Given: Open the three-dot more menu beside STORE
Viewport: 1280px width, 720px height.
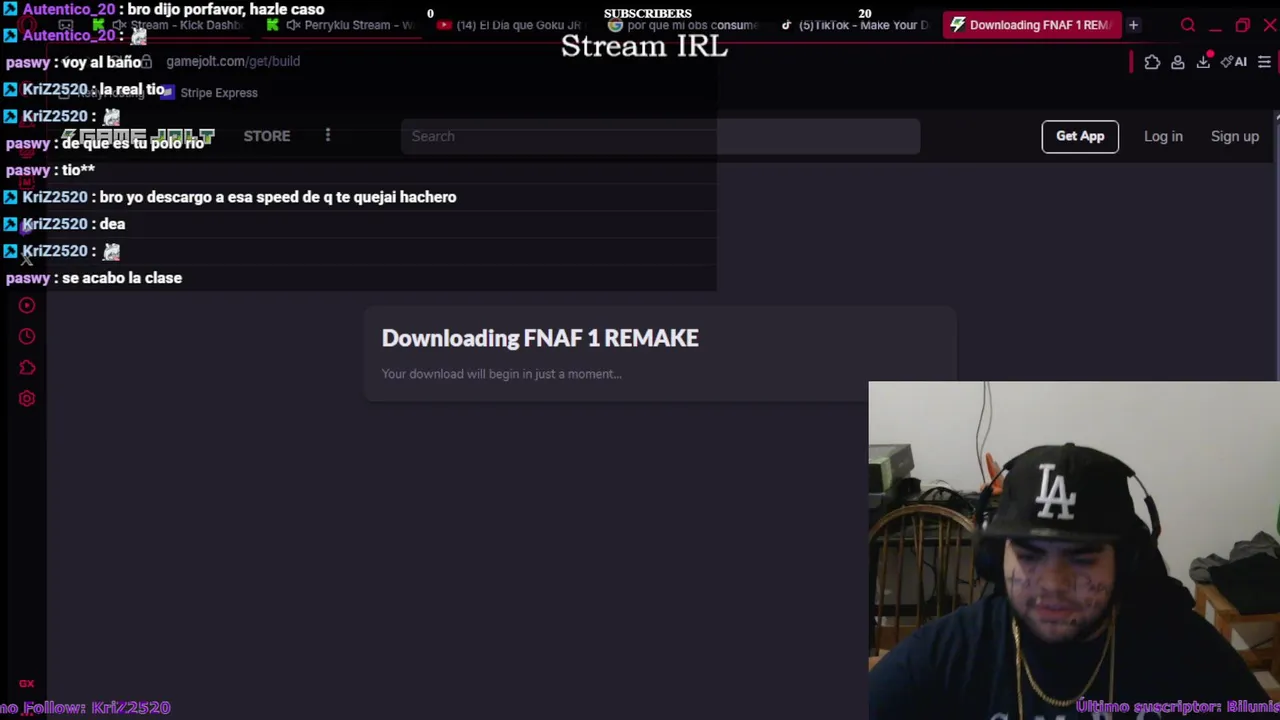Looking at the screenshot, I should 327,136.
